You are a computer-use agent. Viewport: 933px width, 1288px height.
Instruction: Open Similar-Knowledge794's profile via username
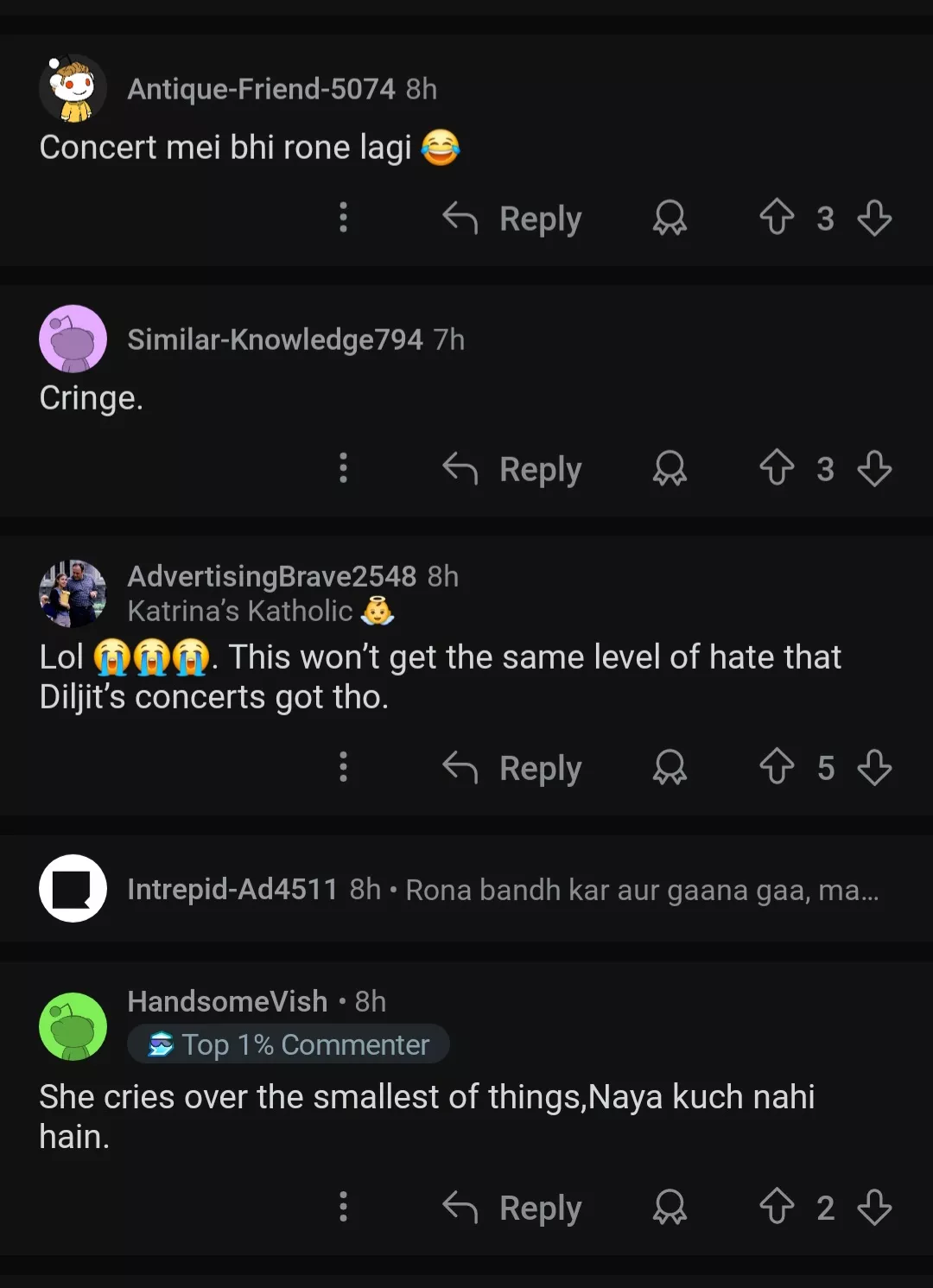(275, 339)
